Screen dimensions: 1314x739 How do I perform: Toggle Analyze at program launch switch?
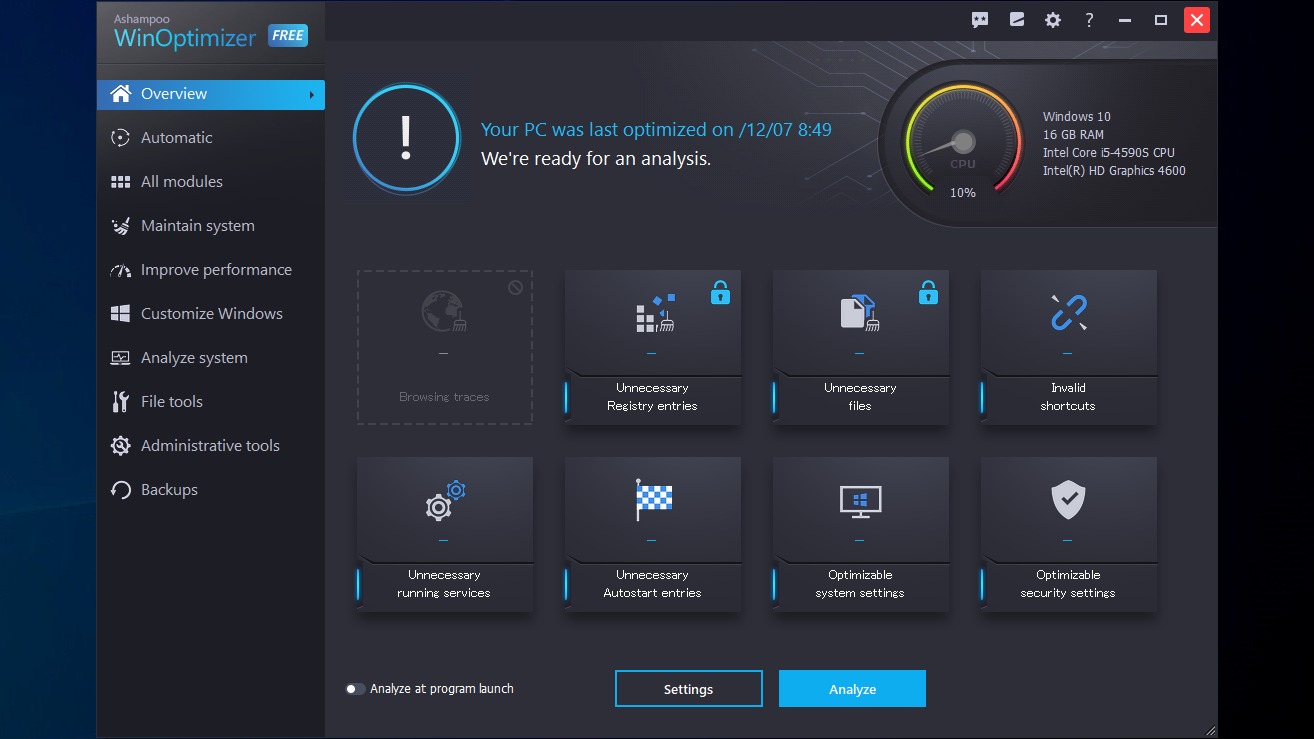(355, 689)
